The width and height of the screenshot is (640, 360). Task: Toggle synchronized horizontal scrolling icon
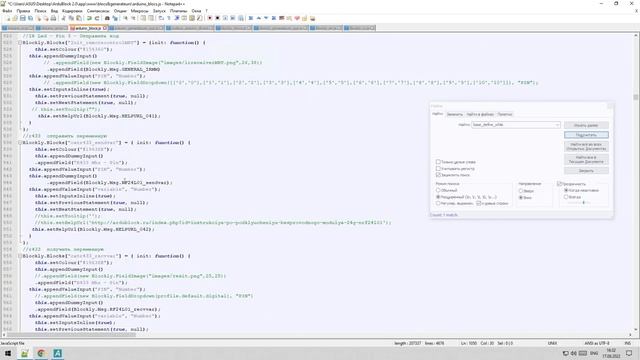(151, 18)
